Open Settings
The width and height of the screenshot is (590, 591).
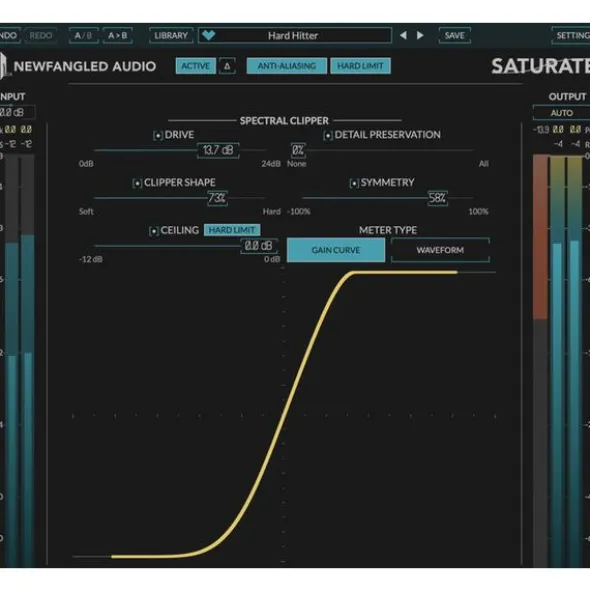571,35
